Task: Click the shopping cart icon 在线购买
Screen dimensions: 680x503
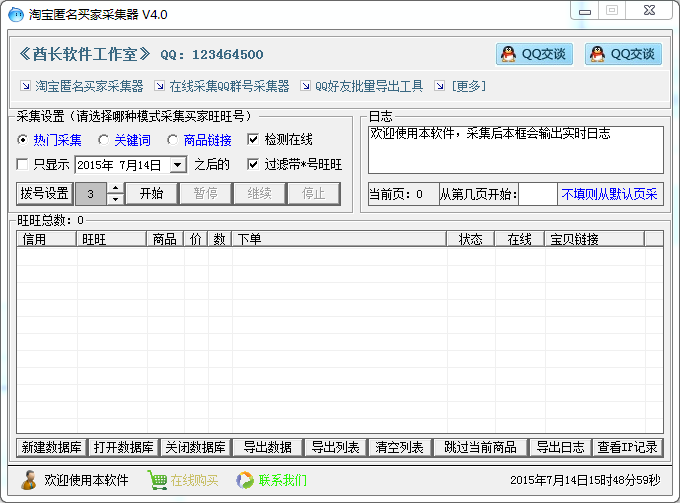Action: click(x=157, y=480)
